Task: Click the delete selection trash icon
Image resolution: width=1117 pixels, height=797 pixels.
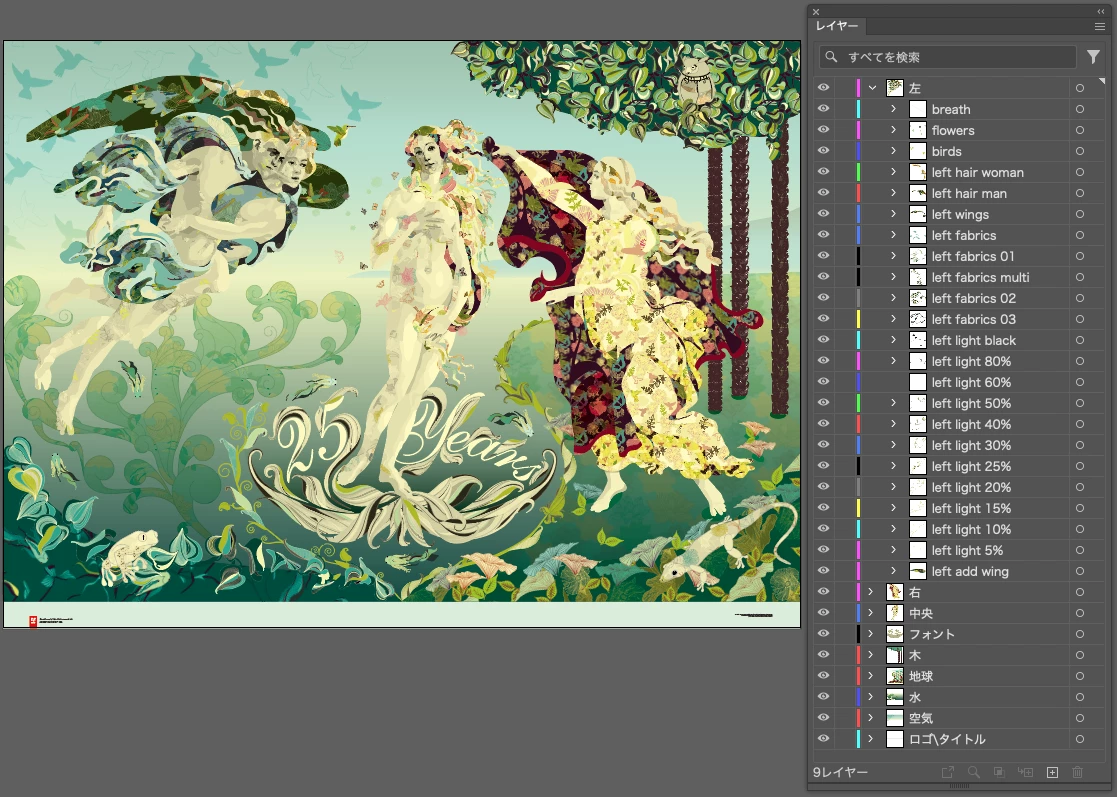Action: tap(1077, 772)
